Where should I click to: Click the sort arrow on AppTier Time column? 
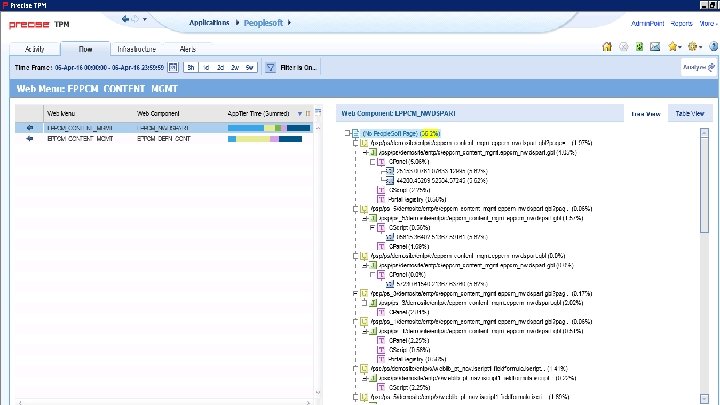[x=300, y=113]
